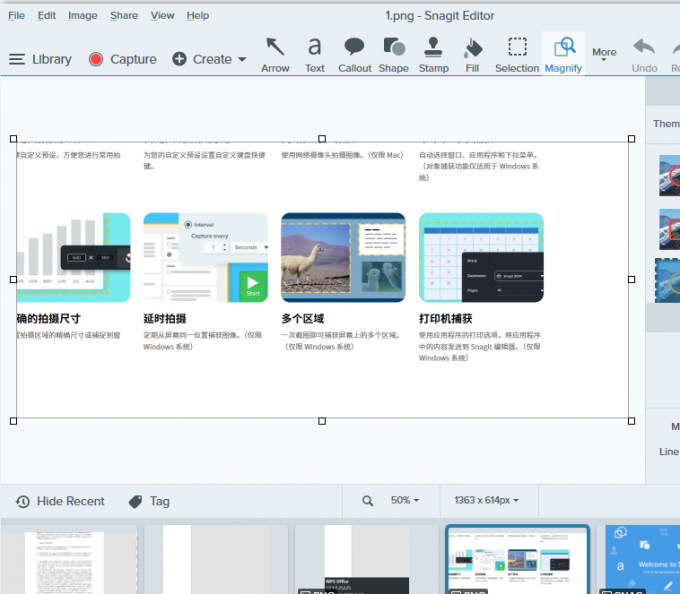Image resolution: width=680 pixels, height=594 pixels.
Task: Open the Help menu
Action: click(x=198, y=16)
